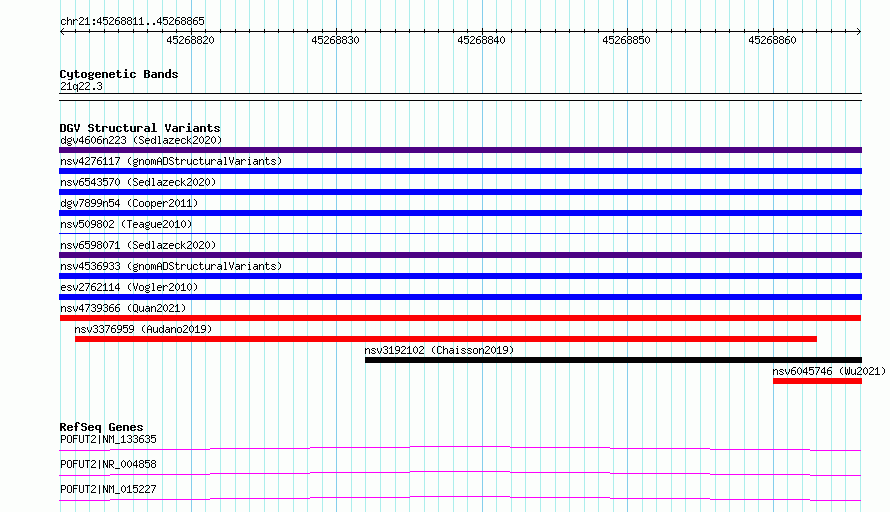Click the blue bar under dgv7899n54
Viewport: 890px width, 512px height.
460,213
